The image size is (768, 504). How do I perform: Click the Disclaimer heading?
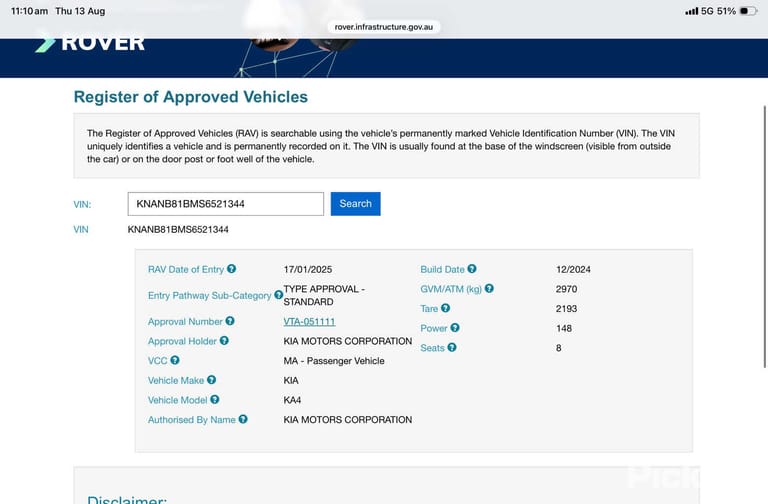click(x=127, y=500)
